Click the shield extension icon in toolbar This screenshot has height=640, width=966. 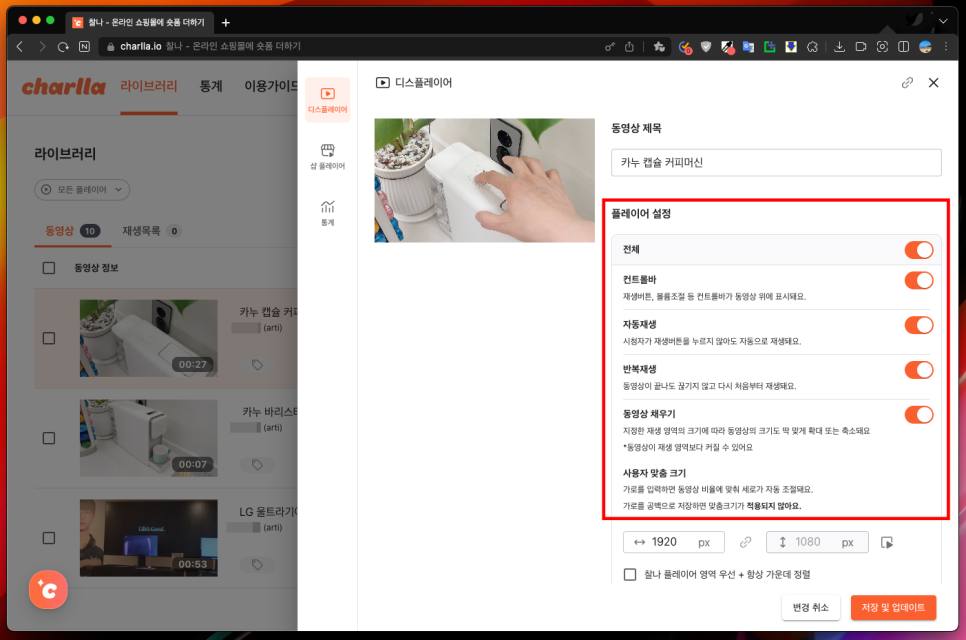(x=706, y=47)
